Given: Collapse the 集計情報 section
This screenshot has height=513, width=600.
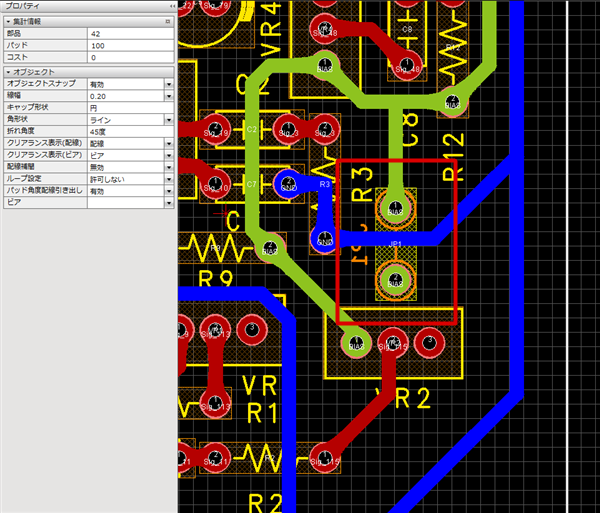Looking at the screenshot, I should point(6,20).
